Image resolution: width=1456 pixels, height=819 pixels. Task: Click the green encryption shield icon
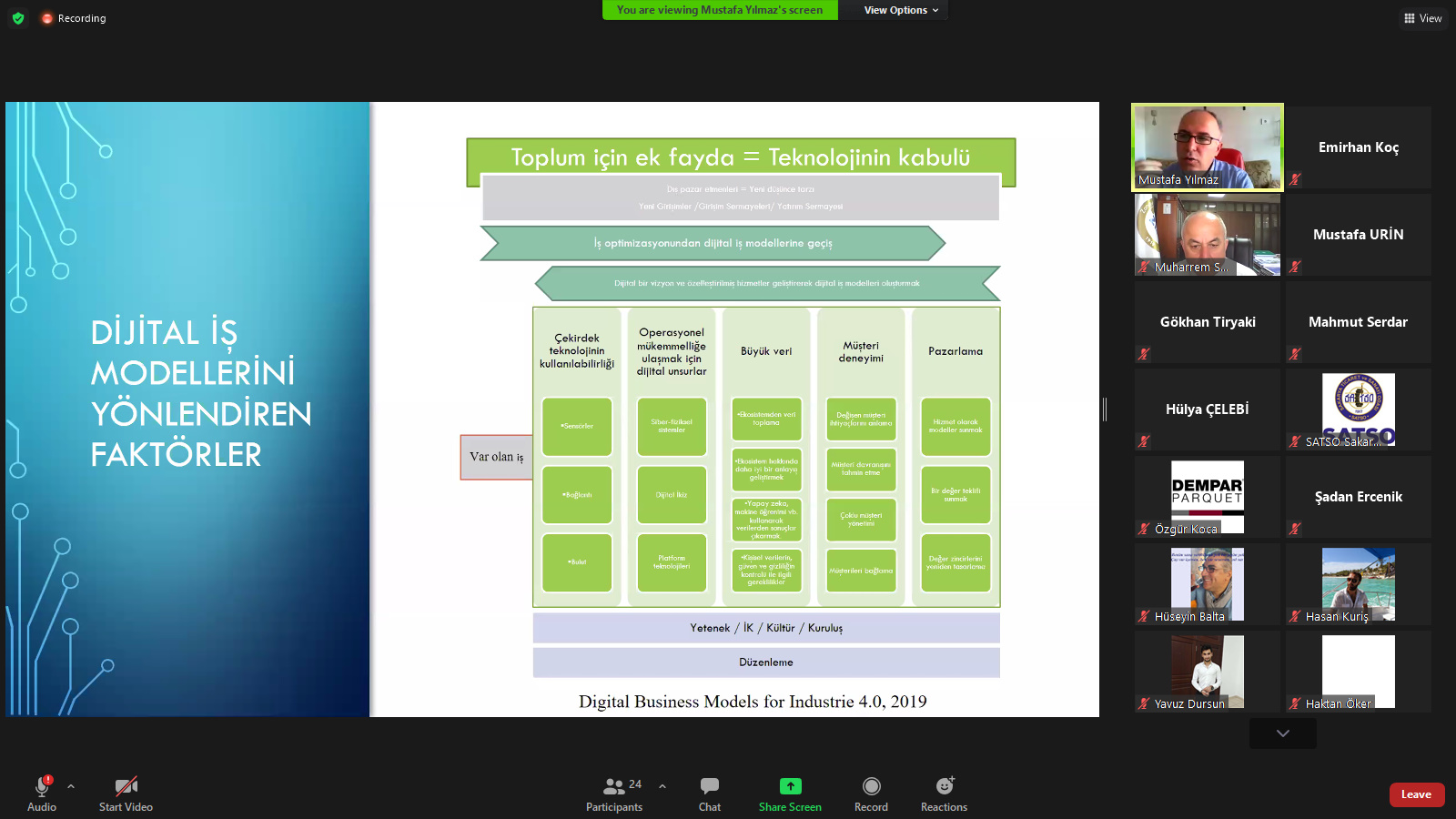tap(18, 18)
